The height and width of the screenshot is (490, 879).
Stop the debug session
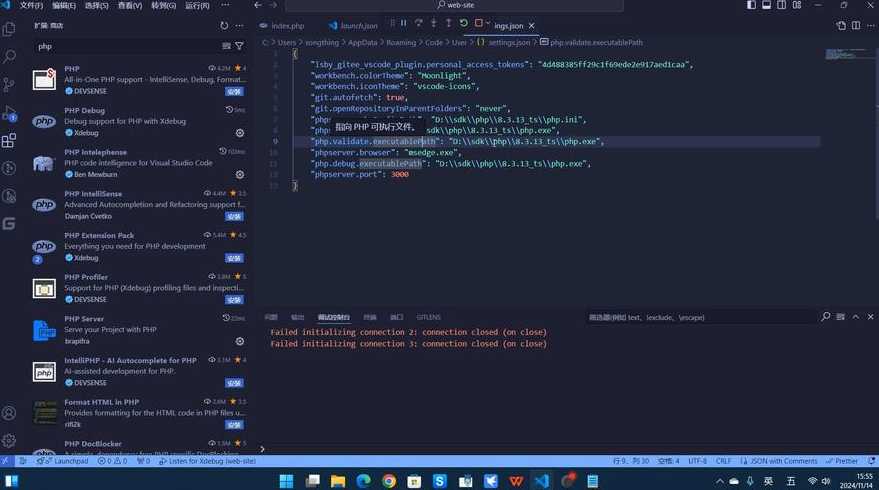[x=478, y=23]
